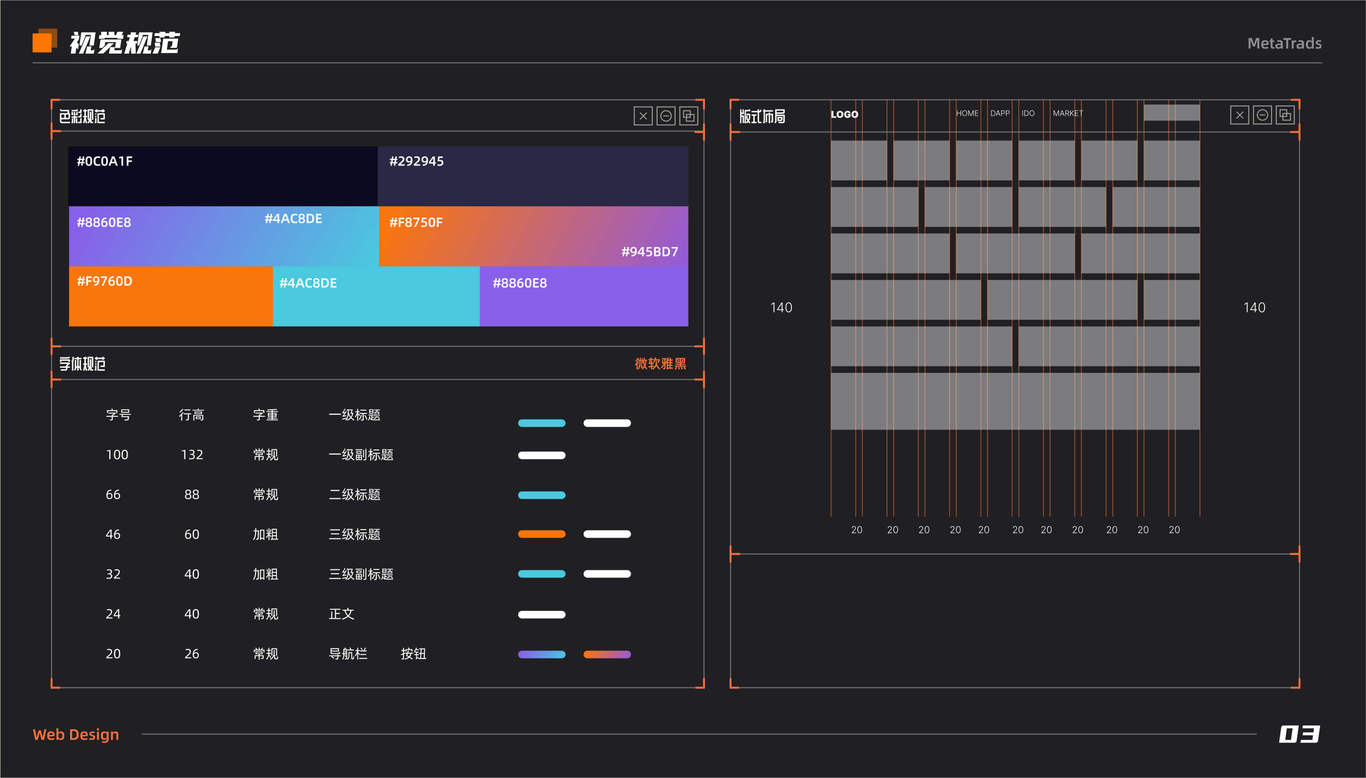Viewport: 1366px width, 778px height.
Task: Click the white pill in the 正文 row
Action: [x=542, y=615]
